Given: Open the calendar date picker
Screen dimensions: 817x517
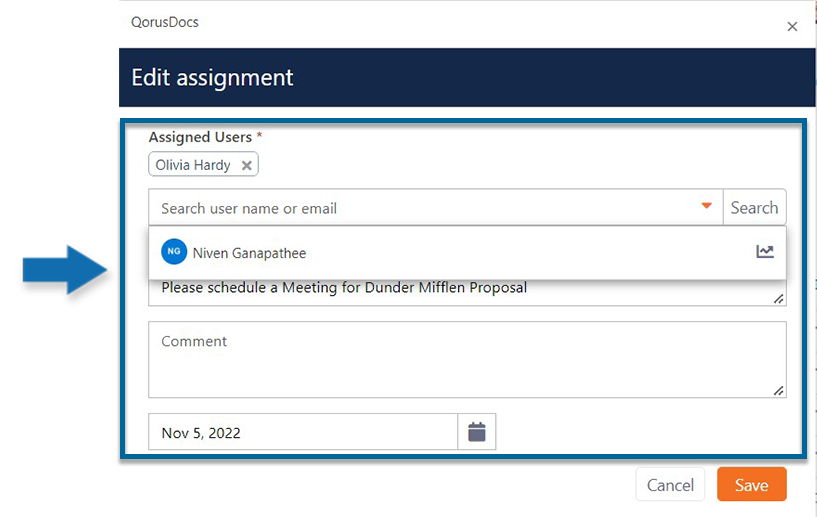Looking at the screenshot, I should [x=477, y=432].
